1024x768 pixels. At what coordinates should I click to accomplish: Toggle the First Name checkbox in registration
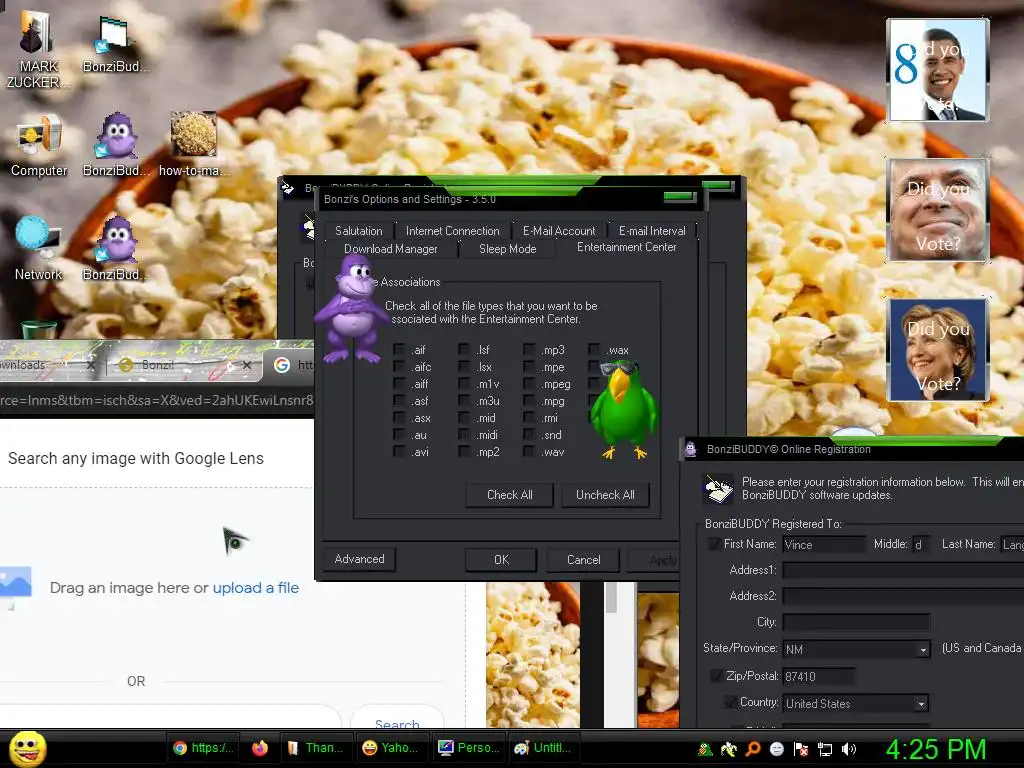(x=715, y=544)
